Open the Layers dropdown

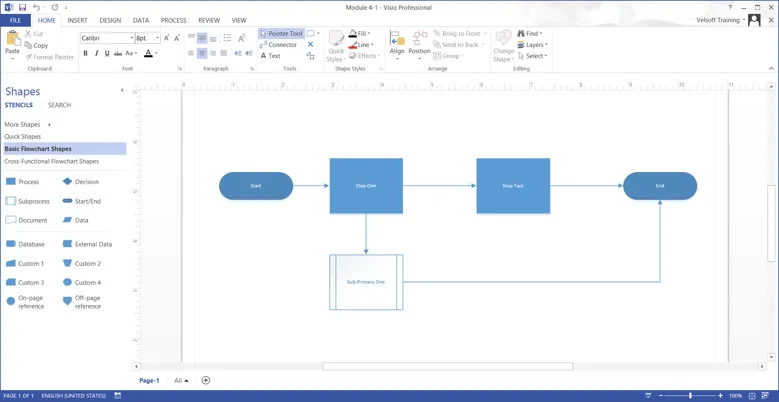531,45
